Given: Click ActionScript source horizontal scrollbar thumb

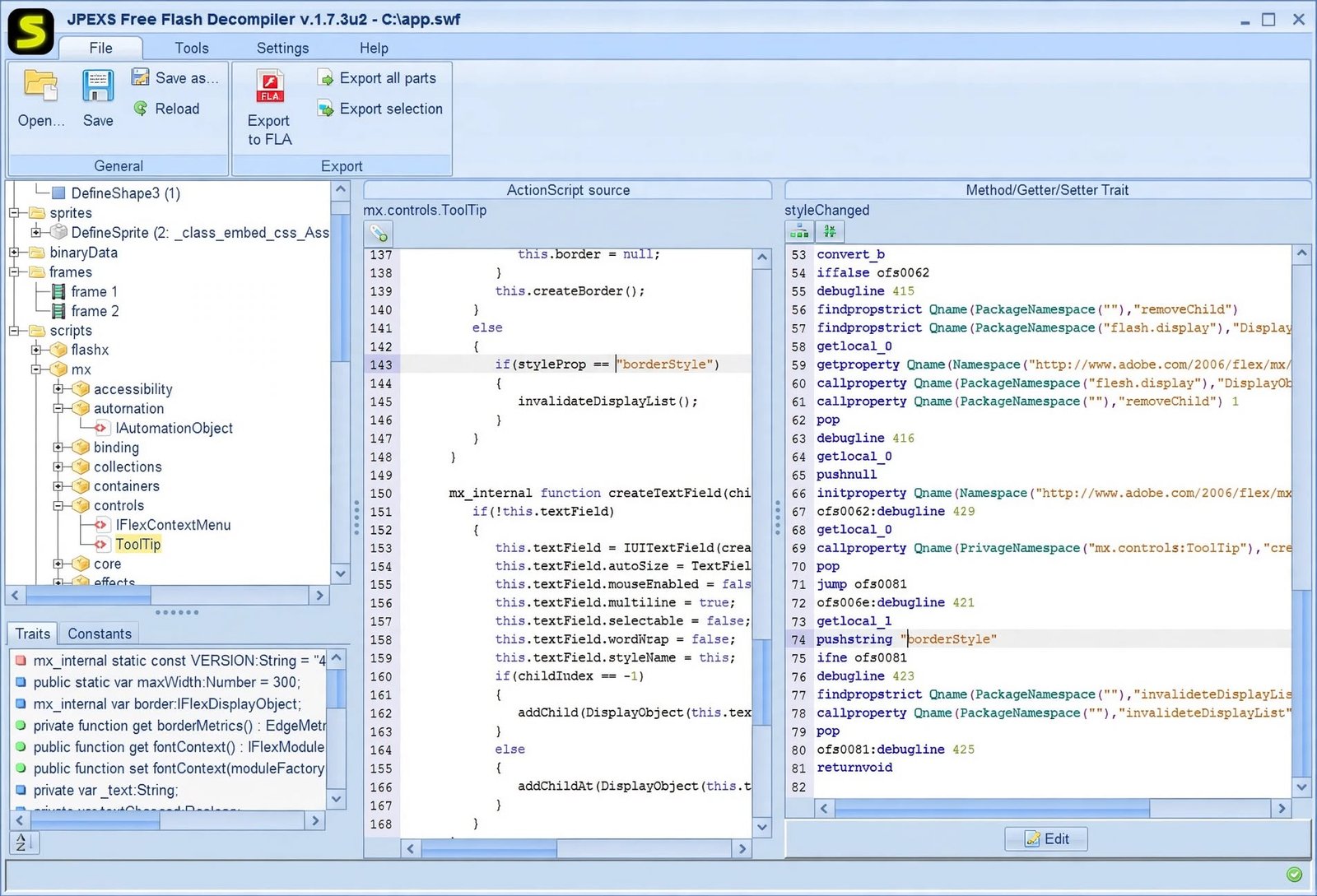Looking at the screenshot, I should coord(489,848).
